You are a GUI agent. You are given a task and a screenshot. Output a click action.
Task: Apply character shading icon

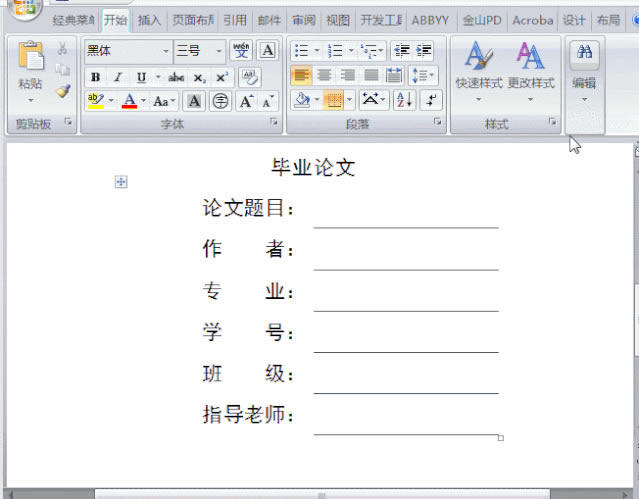coord(194,101)
